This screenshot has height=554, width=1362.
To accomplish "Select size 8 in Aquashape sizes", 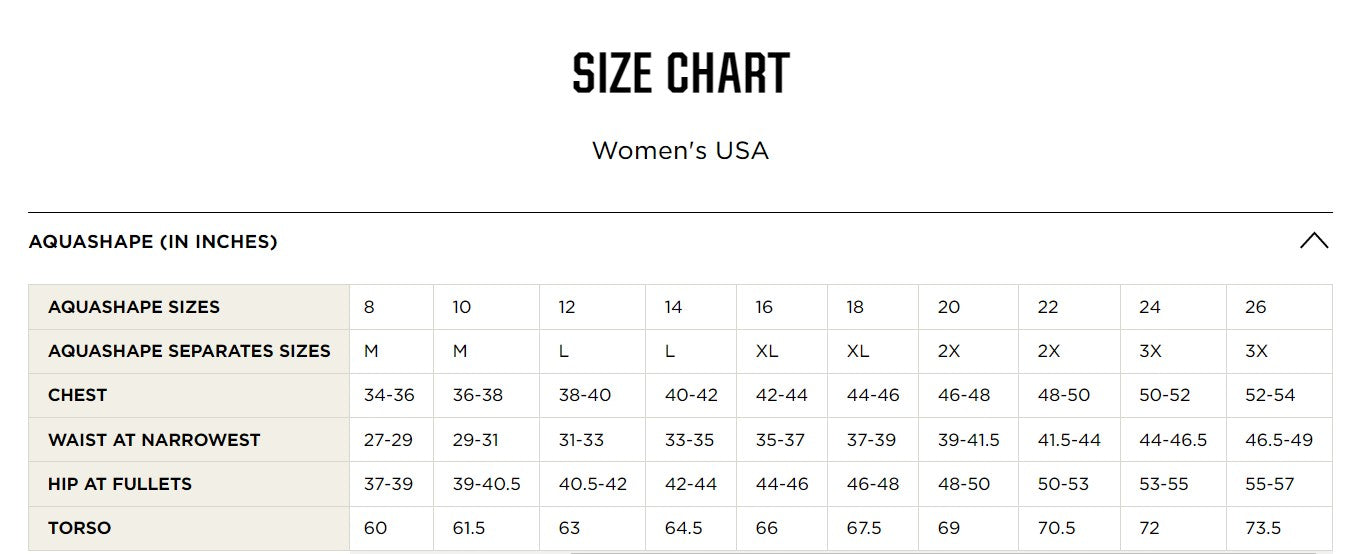I will point(369,307).
